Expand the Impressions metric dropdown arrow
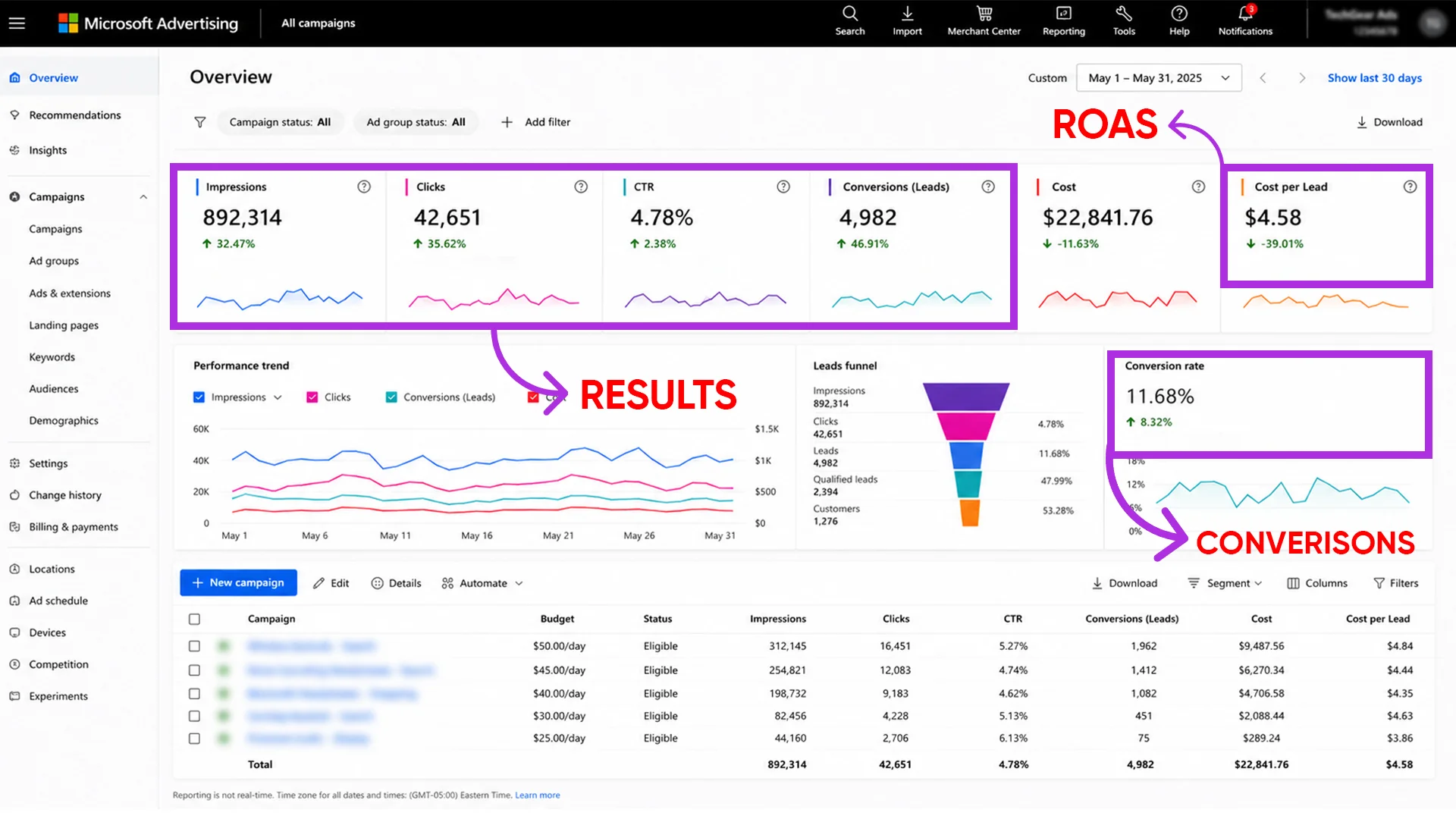This screenshot has width=1456, height=819. [x=278, y=397]
